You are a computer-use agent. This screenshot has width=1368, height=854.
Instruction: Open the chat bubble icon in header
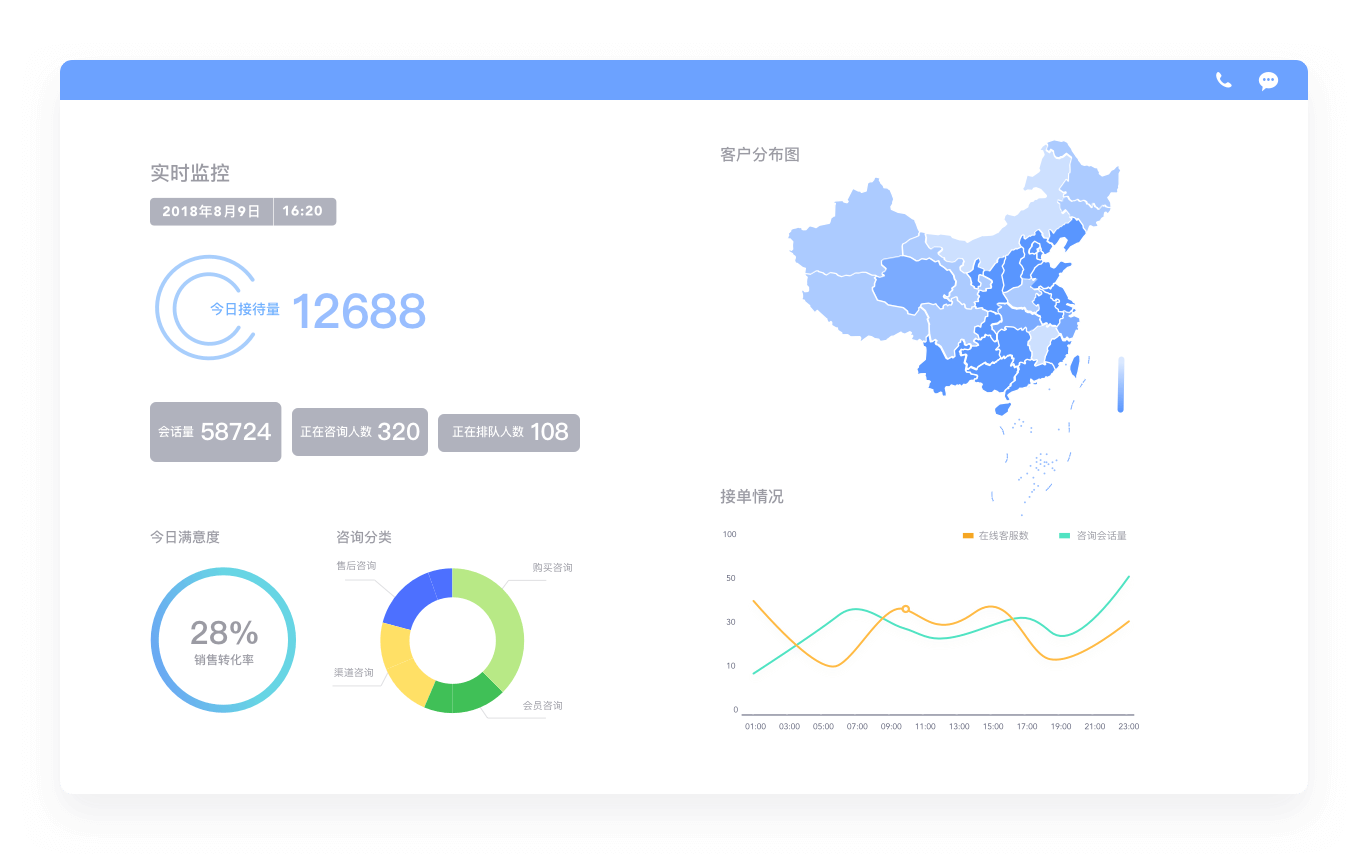click(x=1268, y=81)
